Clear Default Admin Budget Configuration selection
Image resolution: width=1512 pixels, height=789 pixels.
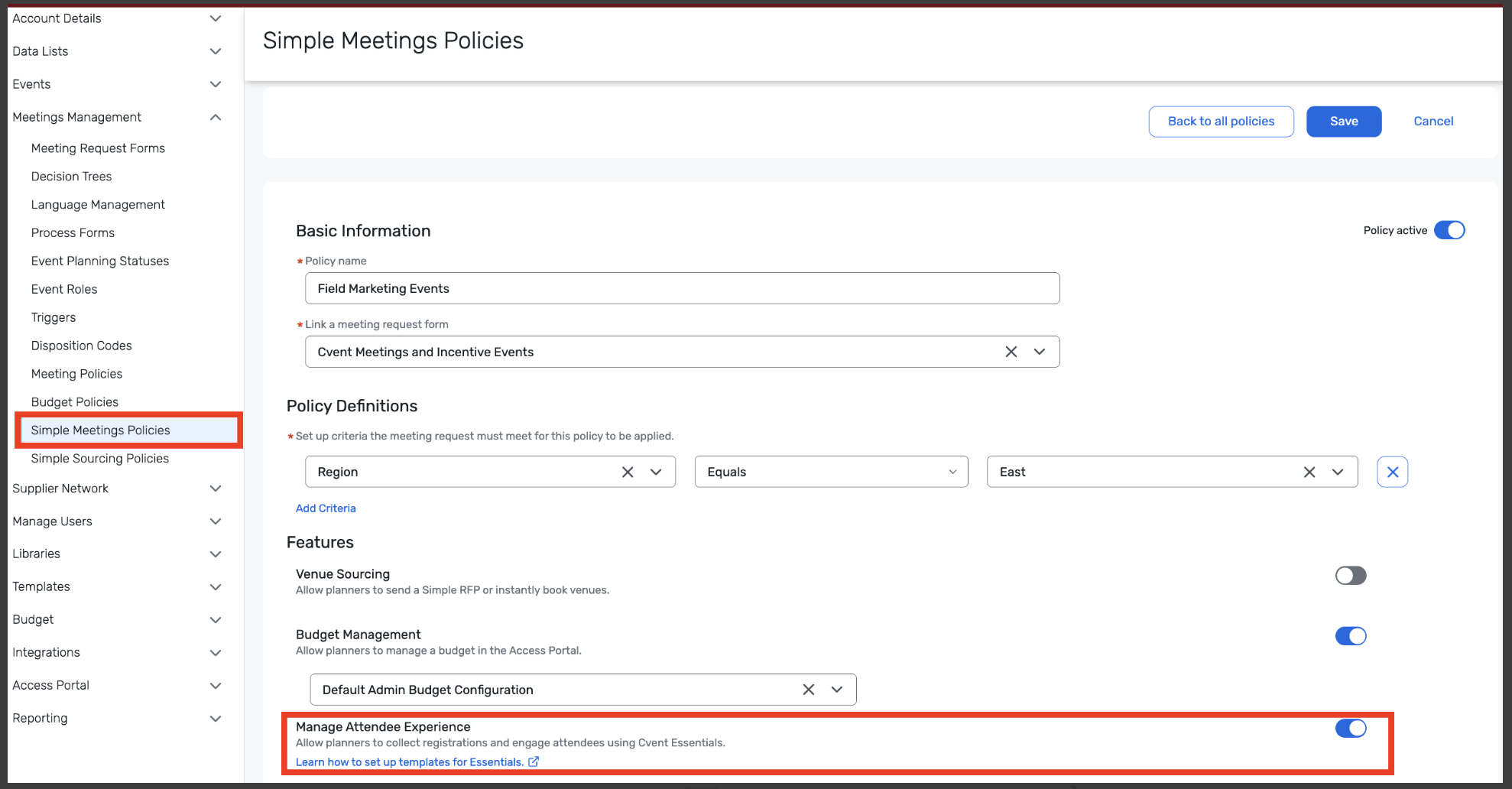tap(808, 690)
